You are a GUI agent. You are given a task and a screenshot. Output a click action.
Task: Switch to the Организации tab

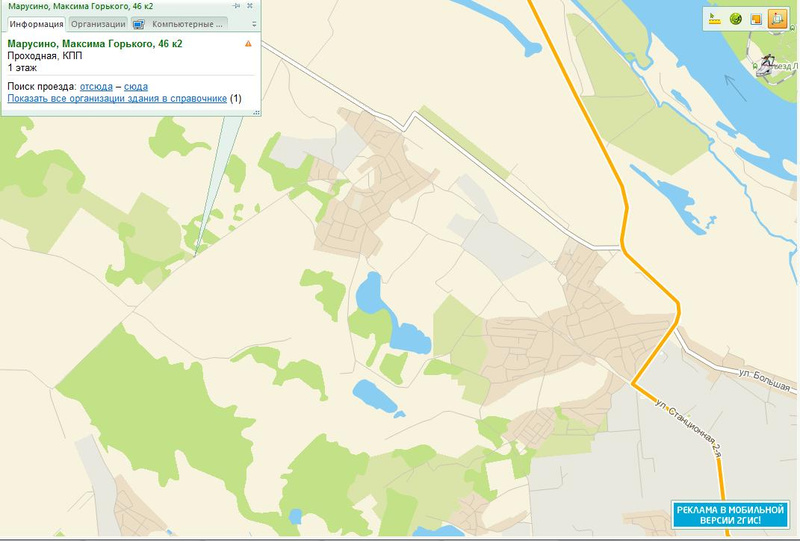coord(98,24)
